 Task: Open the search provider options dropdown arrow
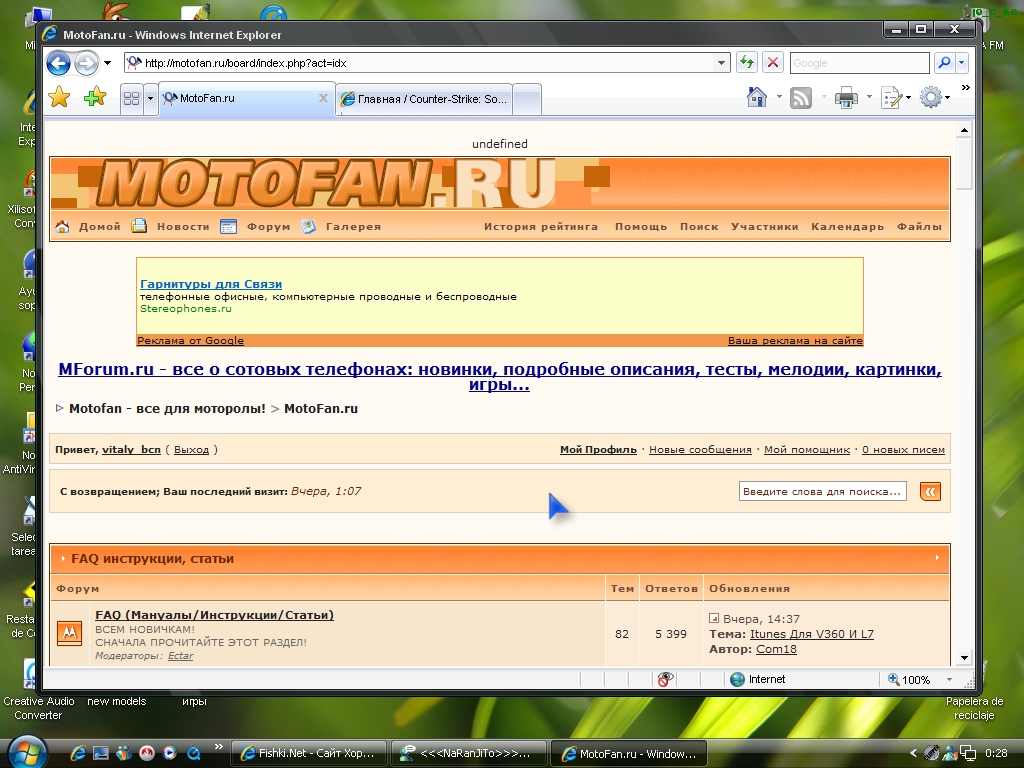961,63
